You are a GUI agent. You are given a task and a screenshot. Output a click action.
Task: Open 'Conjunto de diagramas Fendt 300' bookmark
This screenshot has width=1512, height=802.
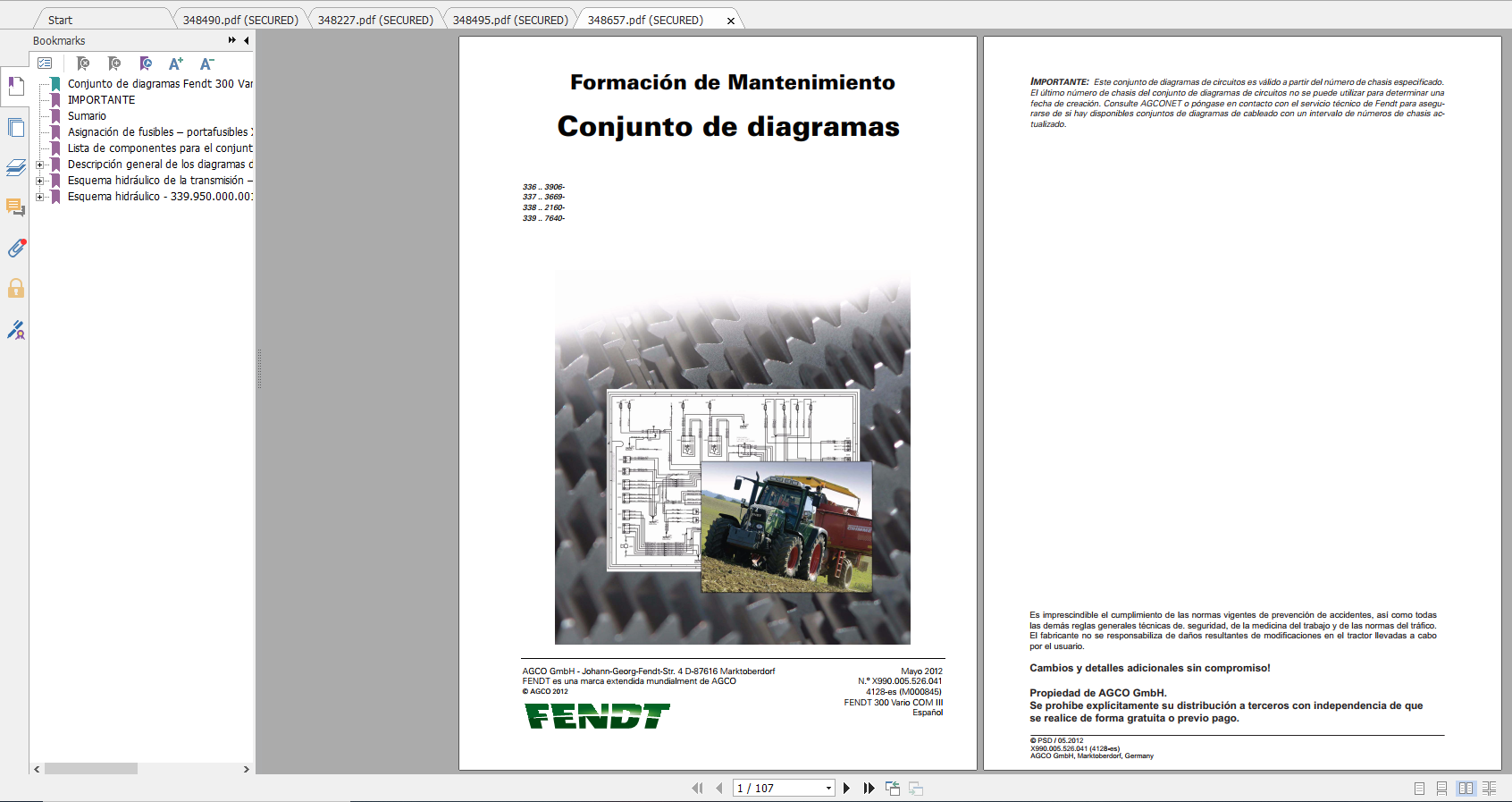pyautogui.click(x=160, y=83)
